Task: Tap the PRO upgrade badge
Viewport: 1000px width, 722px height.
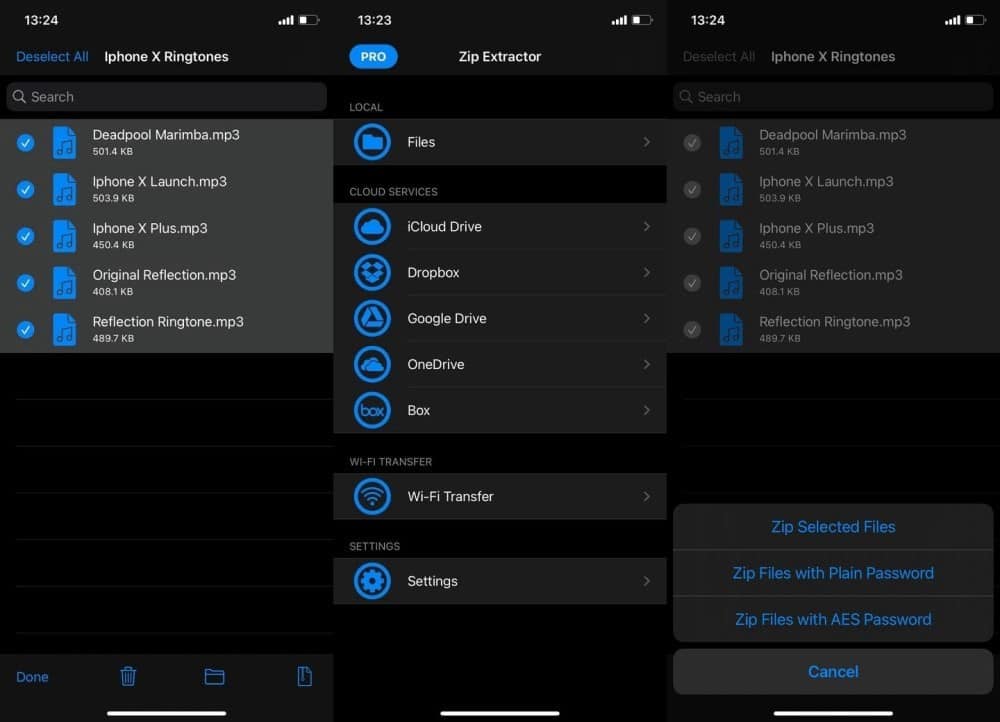Action: point(373,57)
